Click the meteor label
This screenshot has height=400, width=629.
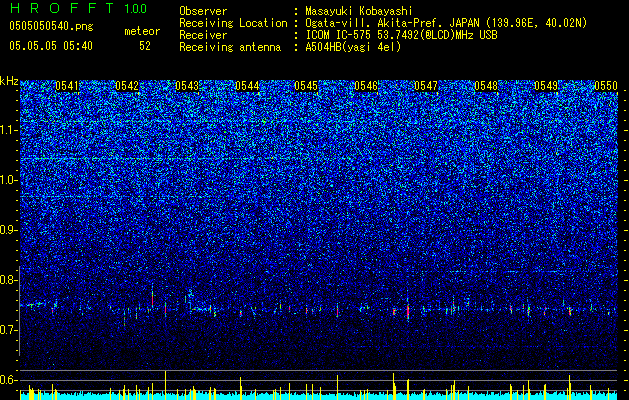[x=142, y=31]
